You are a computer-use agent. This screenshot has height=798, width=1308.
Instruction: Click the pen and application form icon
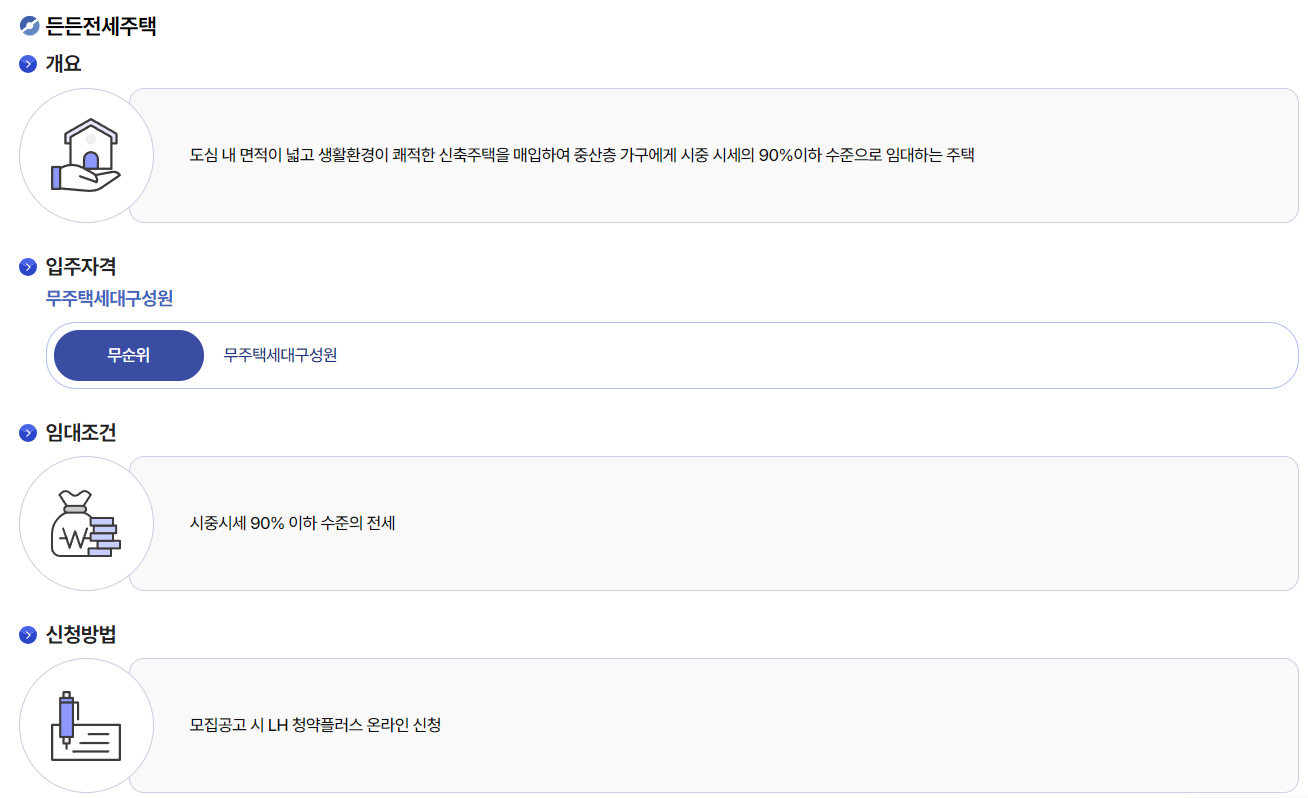[86, 726]
